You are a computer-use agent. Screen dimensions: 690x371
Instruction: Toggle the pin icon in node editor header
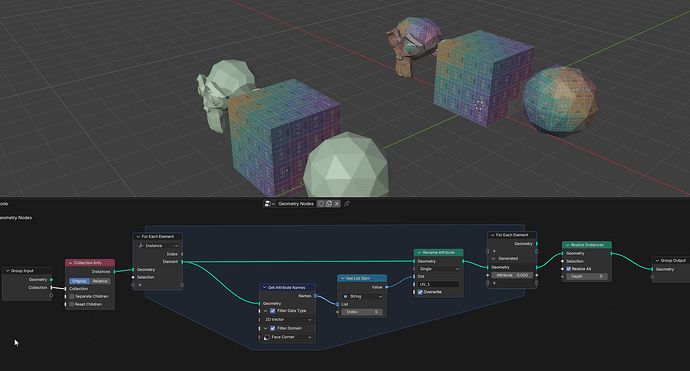(x=347, y=204)
